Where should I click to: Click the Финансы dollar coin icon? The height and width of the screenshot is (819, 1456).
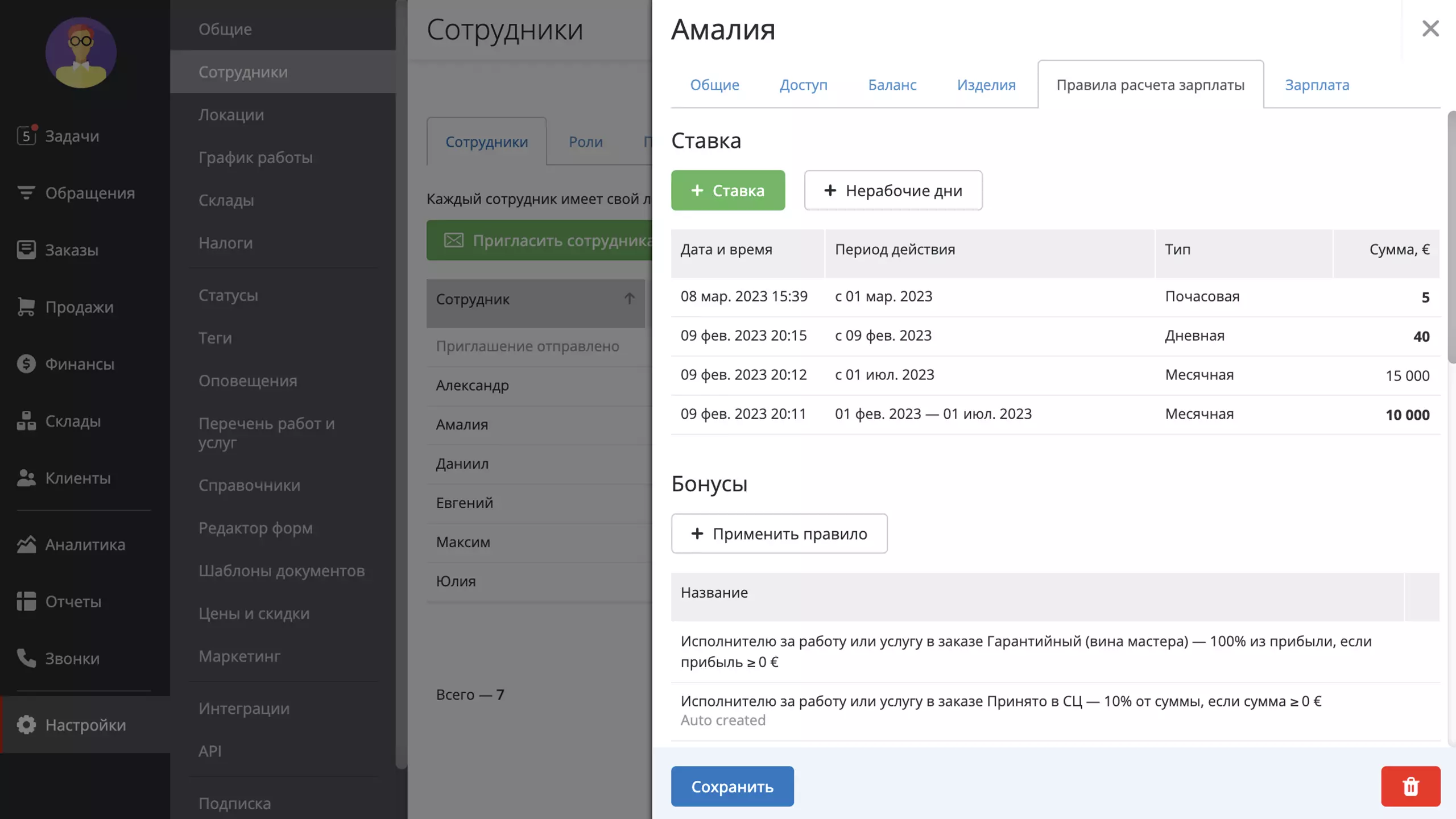(x=26, y=363)
